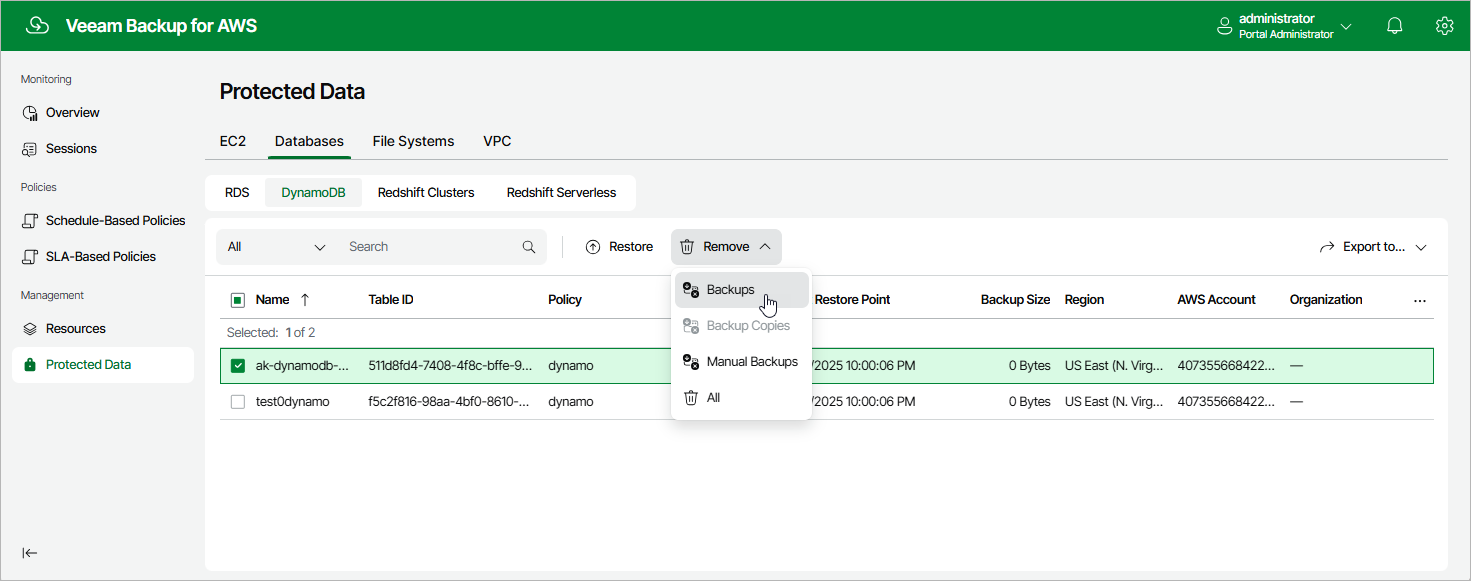This screenshot has width=1471, height=581.
Task: Toggle the select-all header checkbox
Action: coord(238,300)
